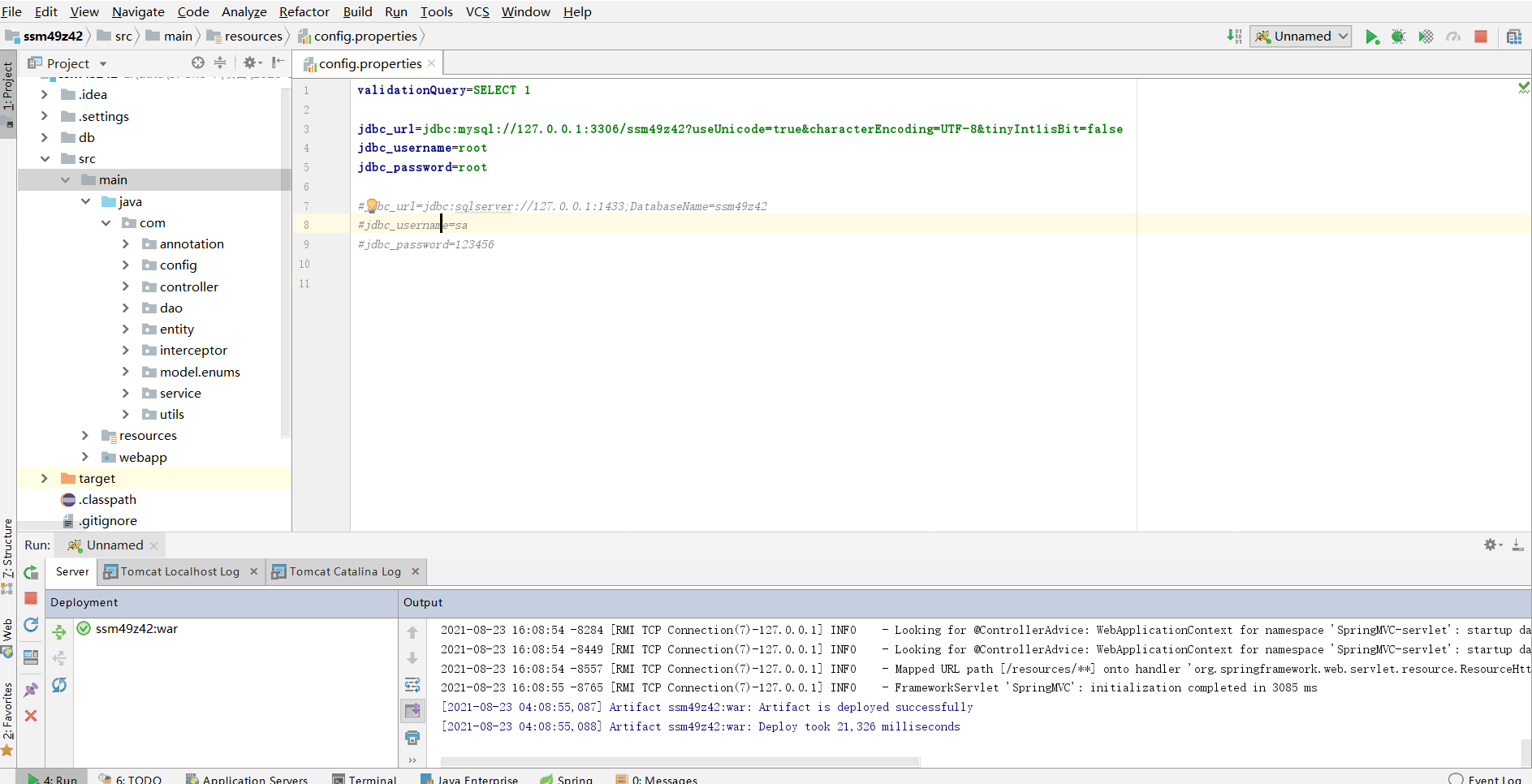Stop the server with the Run panel red square

coord(31,598)
